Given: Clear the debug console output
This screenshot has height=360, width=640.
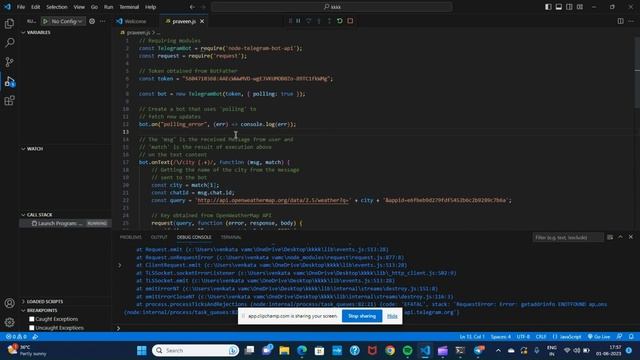Looking at the screenshot, I should 610,237.
